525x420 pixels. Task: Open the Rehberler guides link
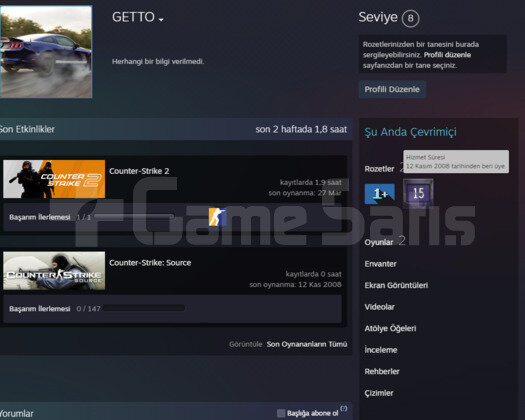pos(382,371)
